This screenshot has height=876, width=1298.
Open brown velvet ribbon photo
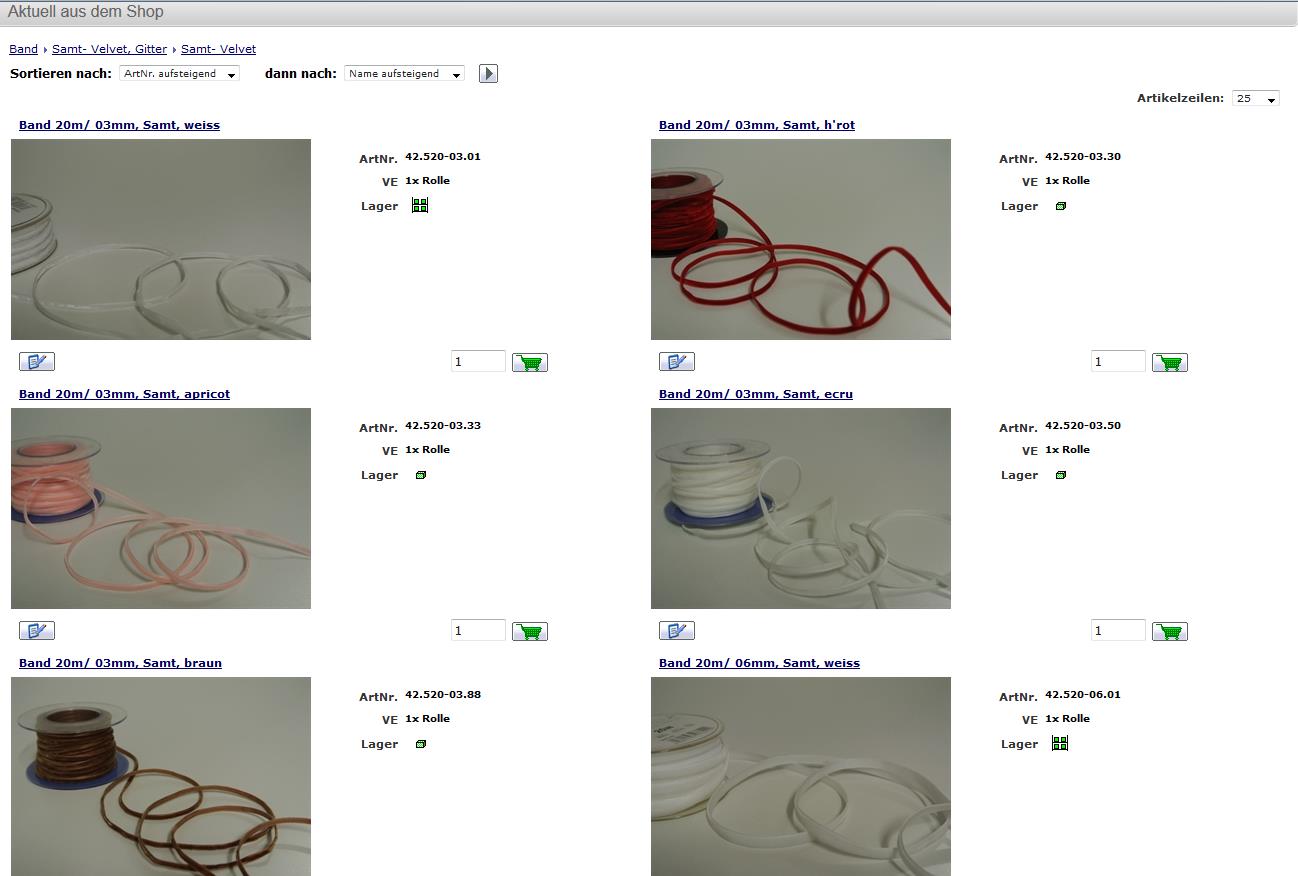161,776
